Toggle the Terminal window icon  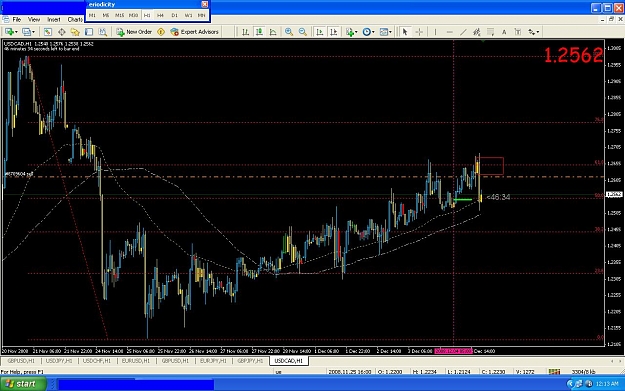[89, 32]
